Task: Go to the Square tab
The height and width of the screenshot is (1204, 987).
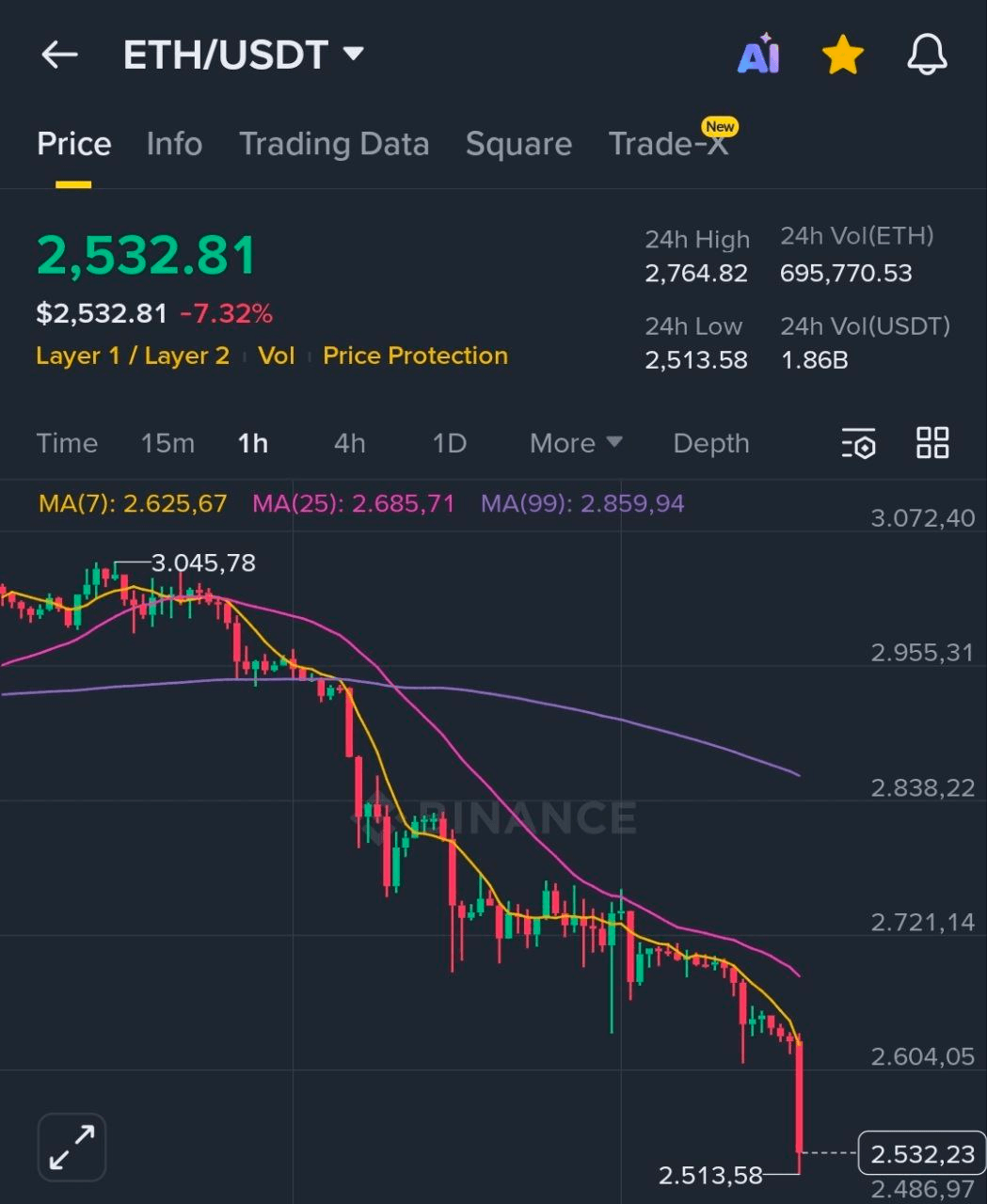Action: [x=518, y=144]
